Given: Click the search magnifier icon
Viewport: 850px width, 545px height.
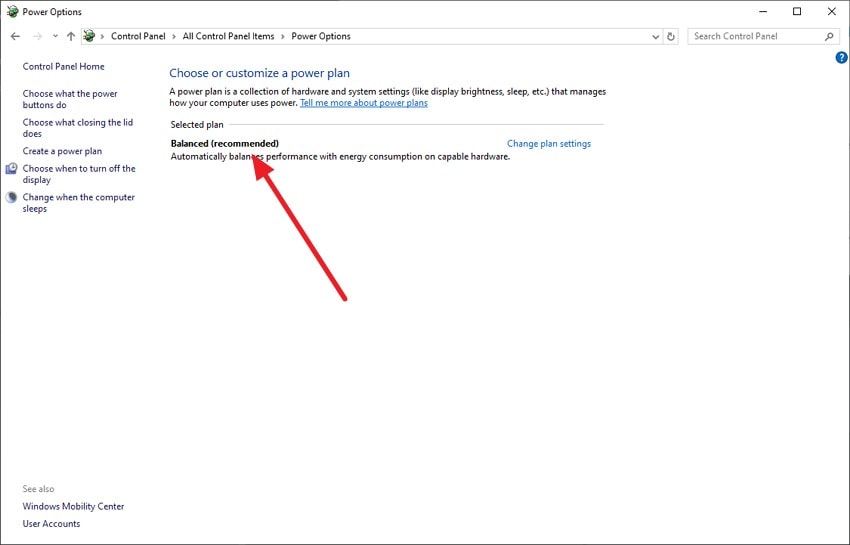Looking at the screenshot, I should coord(829,36).
